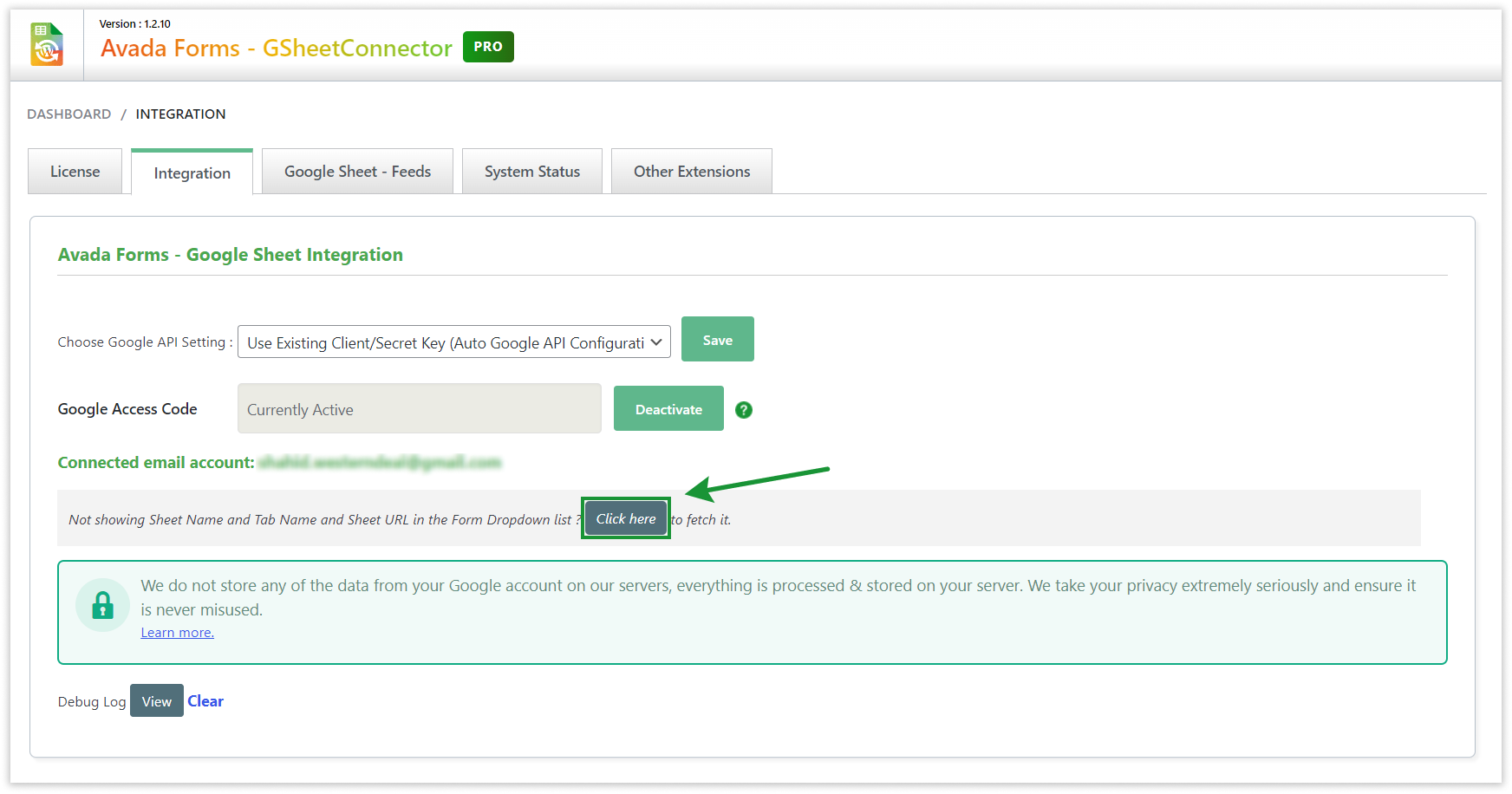Clear the Debug Log
Screen dimensions: 1512x794
coord(205,700)
